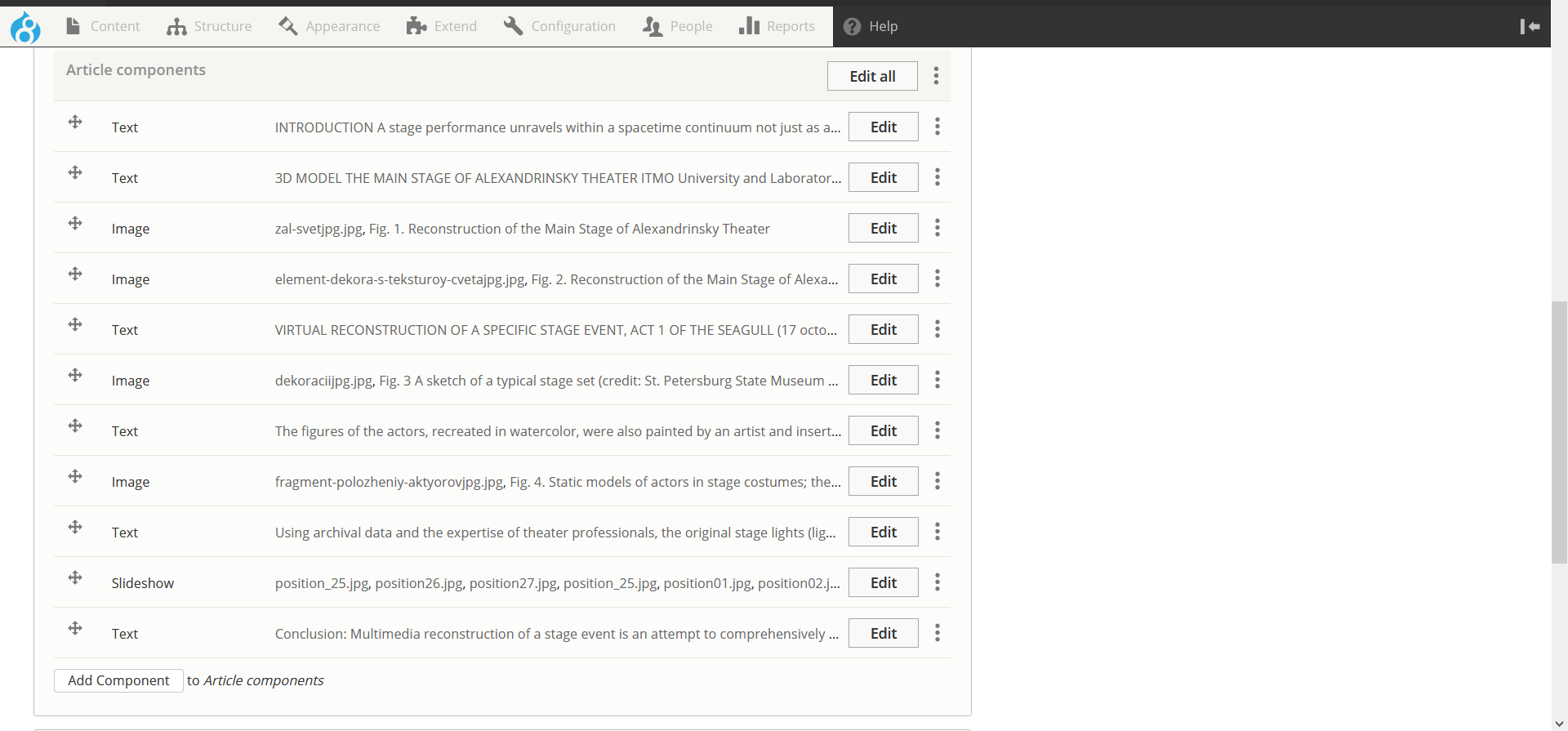Open the Help menu item
This screenshot has width=1568, height=731.
(x=871, y=27)
